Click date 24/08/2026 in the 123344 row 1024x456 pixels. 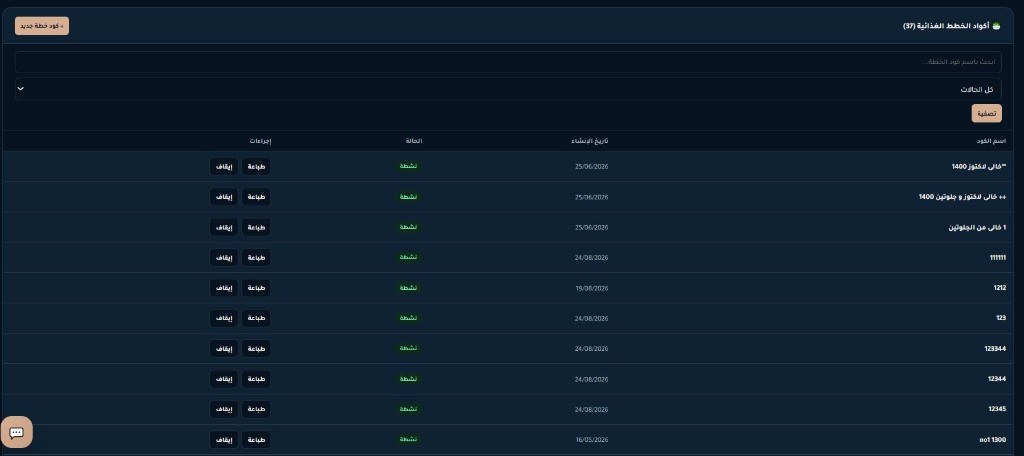point(592,349)
